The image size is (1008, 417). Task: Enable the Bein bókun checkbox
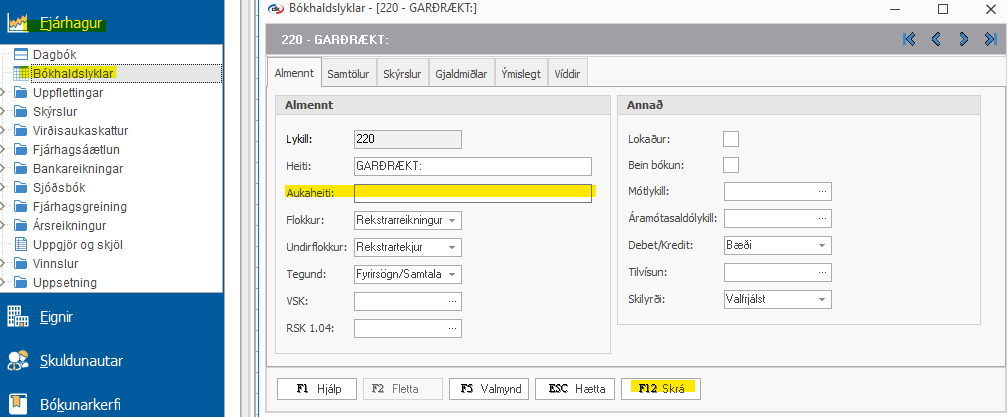click(x=731, y=165)
